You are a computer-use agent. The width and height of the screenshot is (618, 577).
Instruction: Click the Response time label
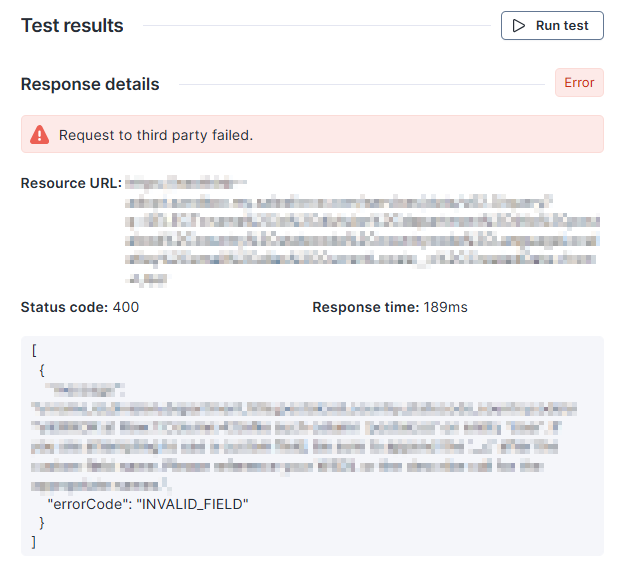click(364, 307)
